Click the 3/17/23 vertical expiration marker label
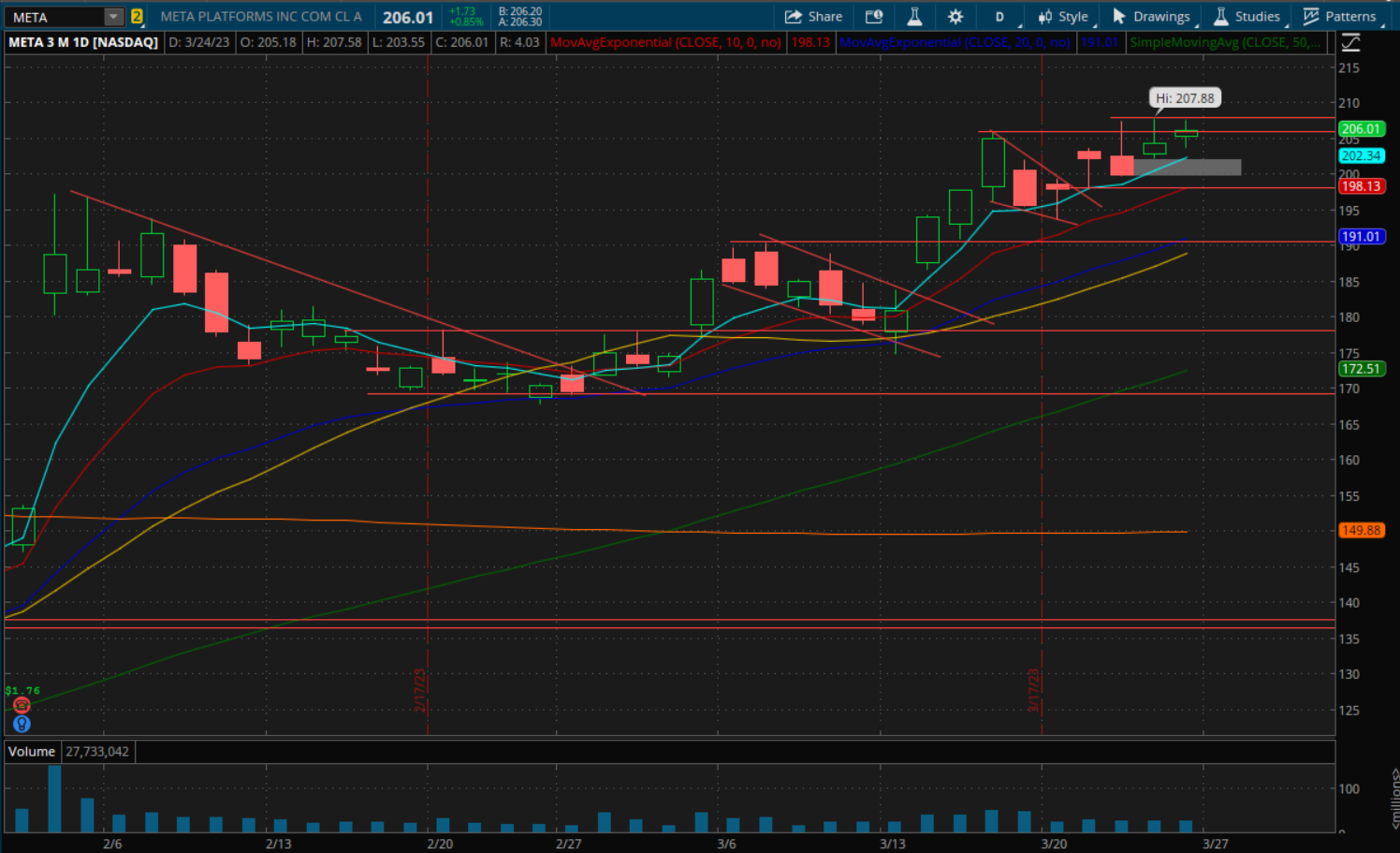 [1034, 690]
